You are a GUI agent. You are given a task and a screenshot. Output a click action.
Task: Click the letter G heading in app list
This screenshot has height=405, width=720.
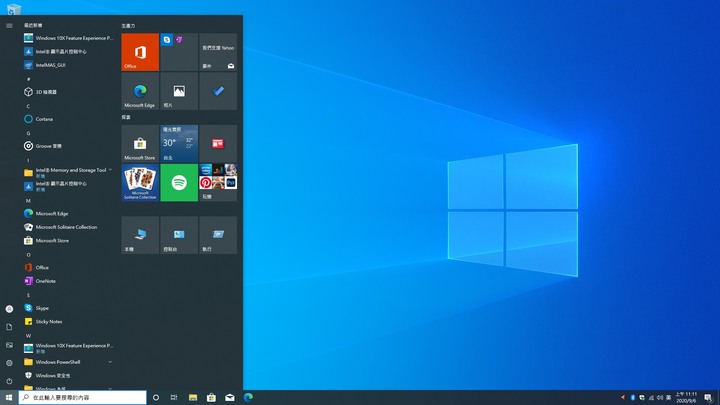click(x=28, y=133)
